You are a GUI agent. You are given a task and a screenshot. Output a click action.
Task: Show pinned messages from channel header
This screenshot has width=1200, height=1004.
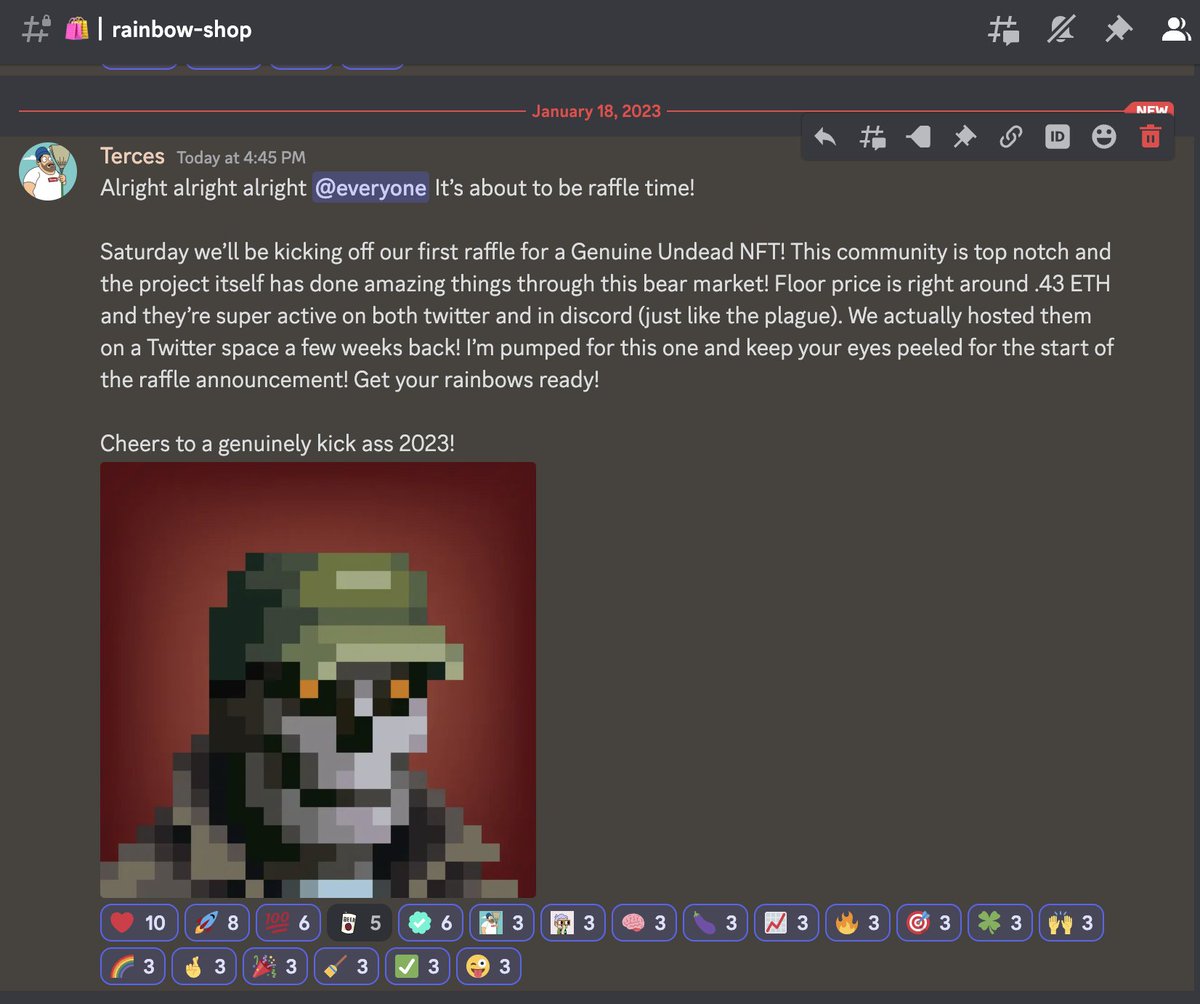pos(1117,31)
